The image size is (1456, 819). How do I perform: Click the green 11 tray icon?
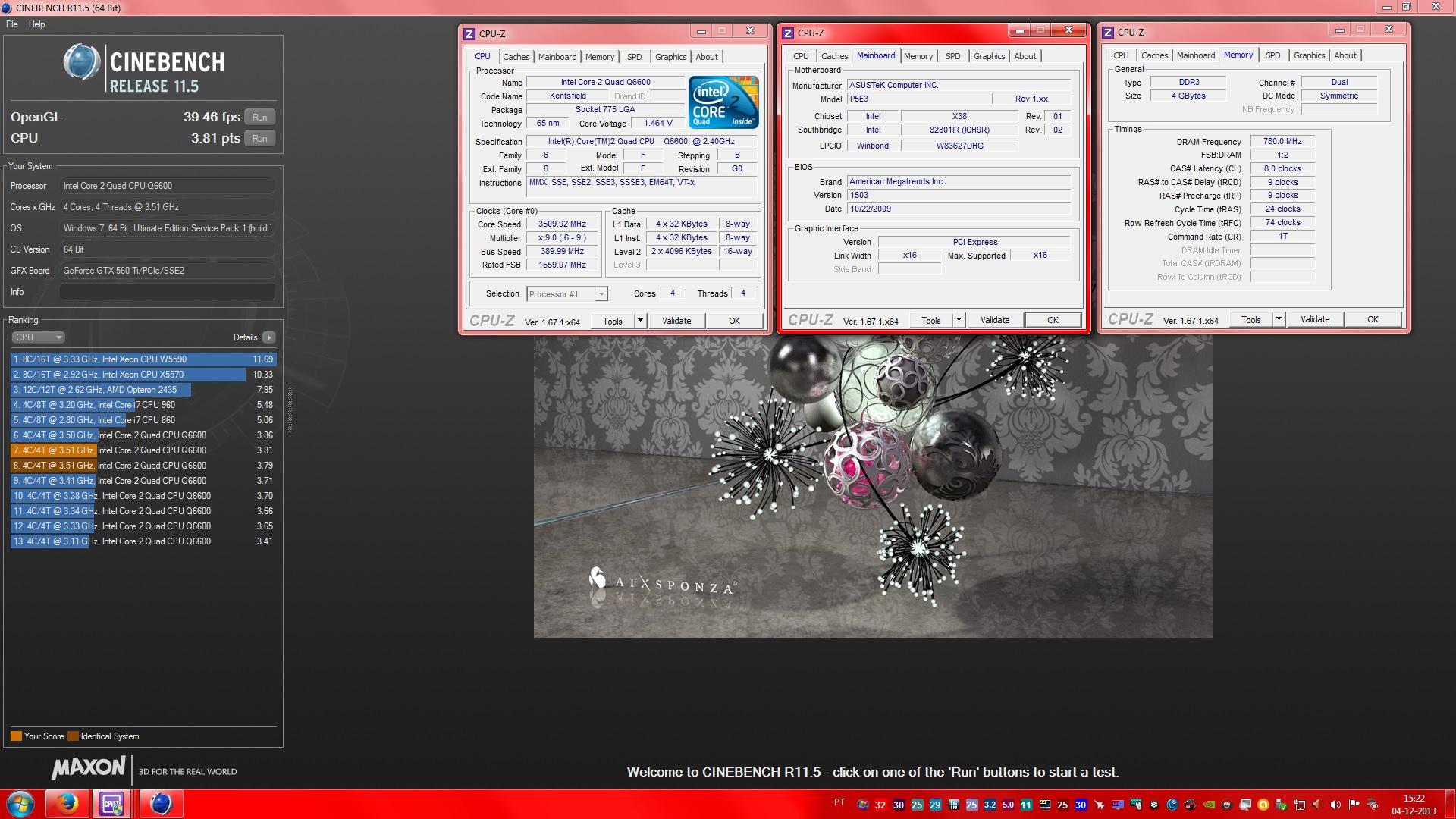(x=1026, y=805)
